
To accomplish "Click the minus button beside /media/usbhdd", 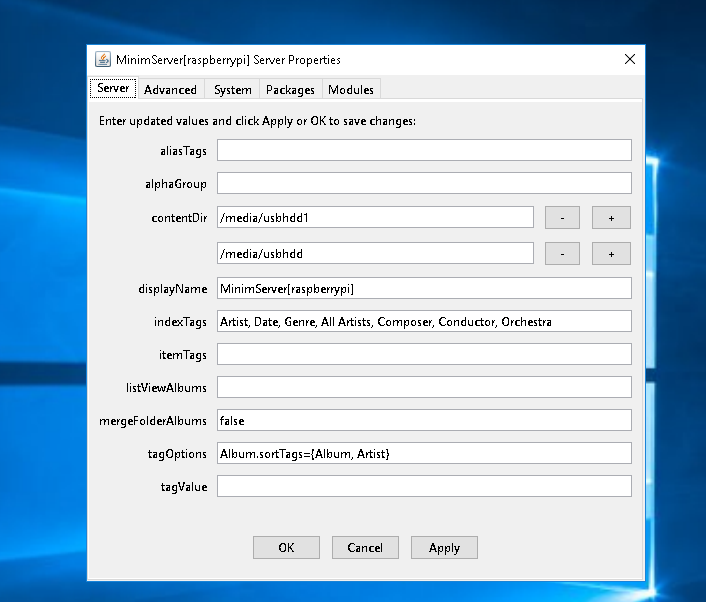I will [x=564, y=254].
